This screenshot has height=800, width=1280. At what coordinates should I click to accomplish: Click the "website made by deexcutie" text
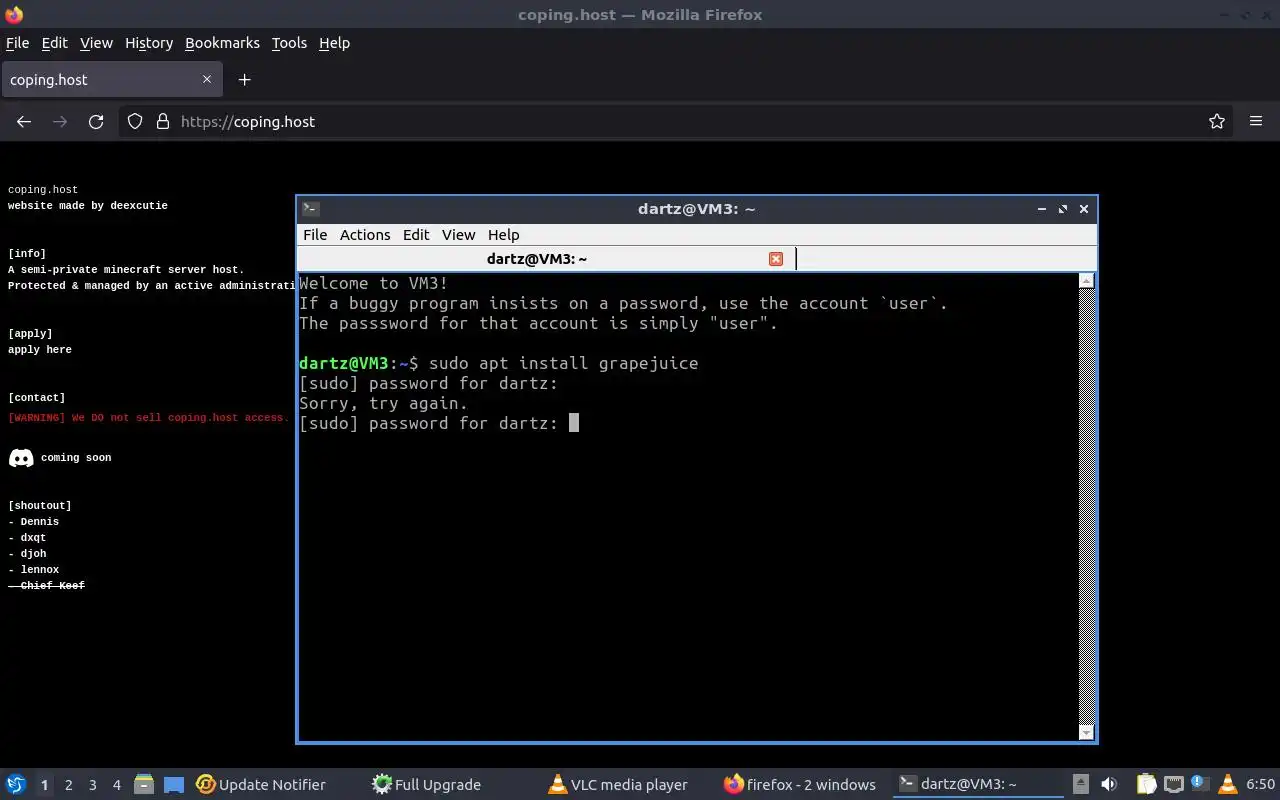coord(88,206)
